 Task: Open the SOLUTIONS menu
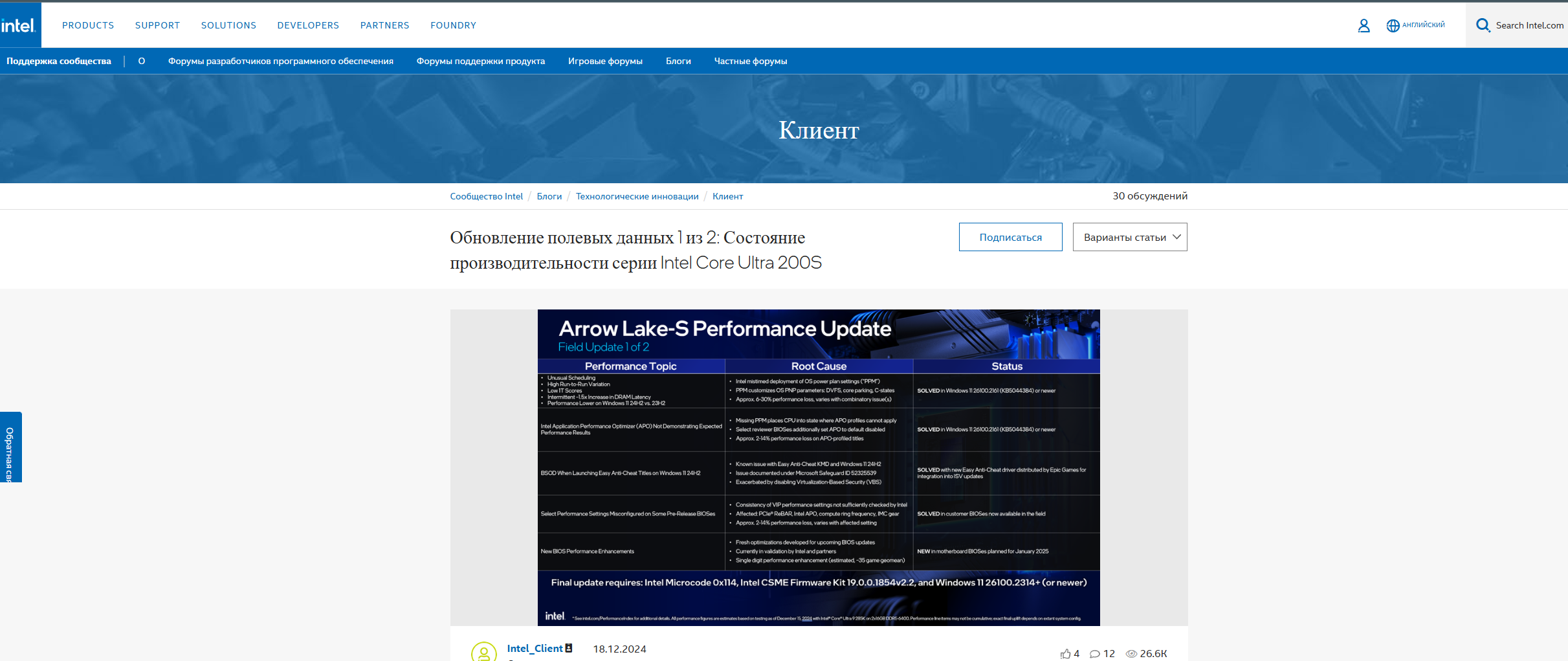point(228,25)
